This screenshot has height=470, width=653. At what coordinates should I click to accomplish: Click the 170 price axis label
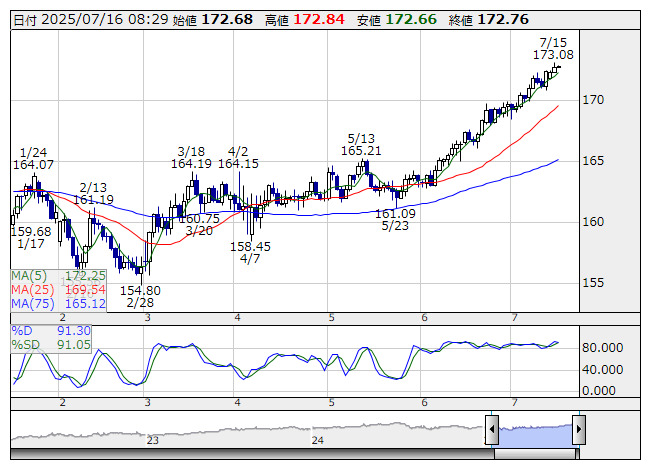pyautogui.click(x=593, y=100)
